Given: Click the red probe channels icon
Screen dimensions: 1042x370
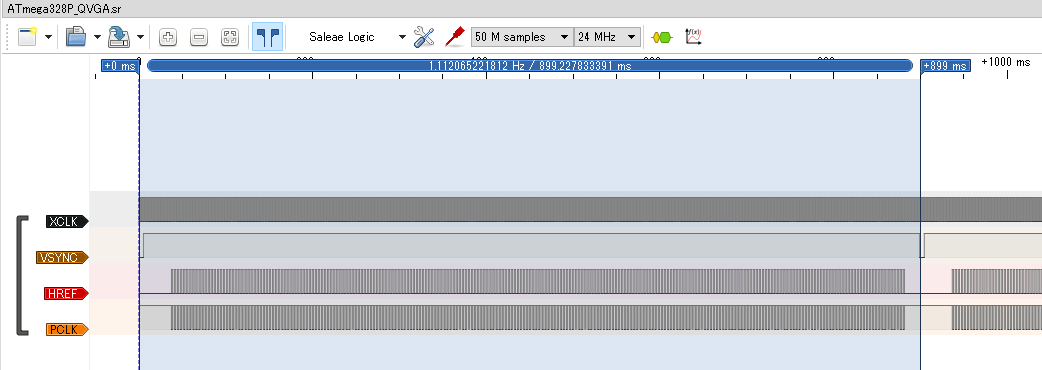Looking at the screenshot, I should [x=455, y=37].
